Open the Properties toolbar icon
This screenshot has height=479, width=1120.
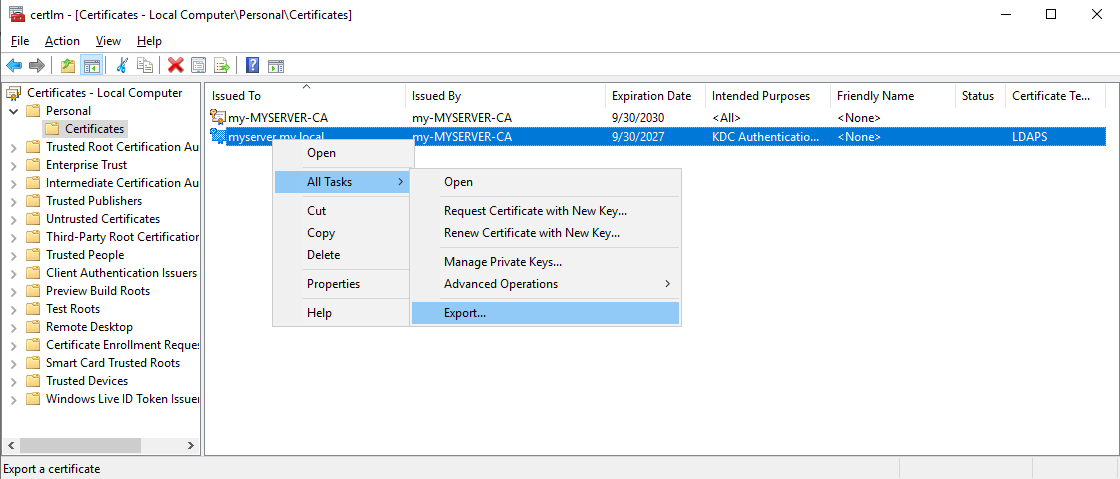coord(199,65)
